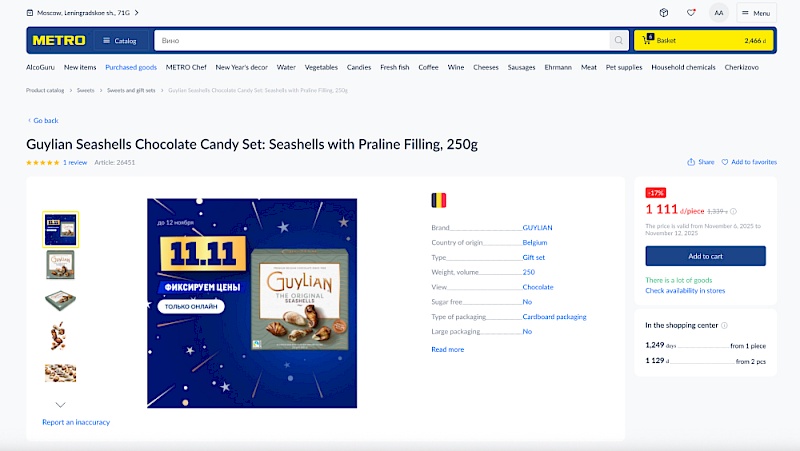Click info icon next to 'In the shopping center'

(725, 325)
